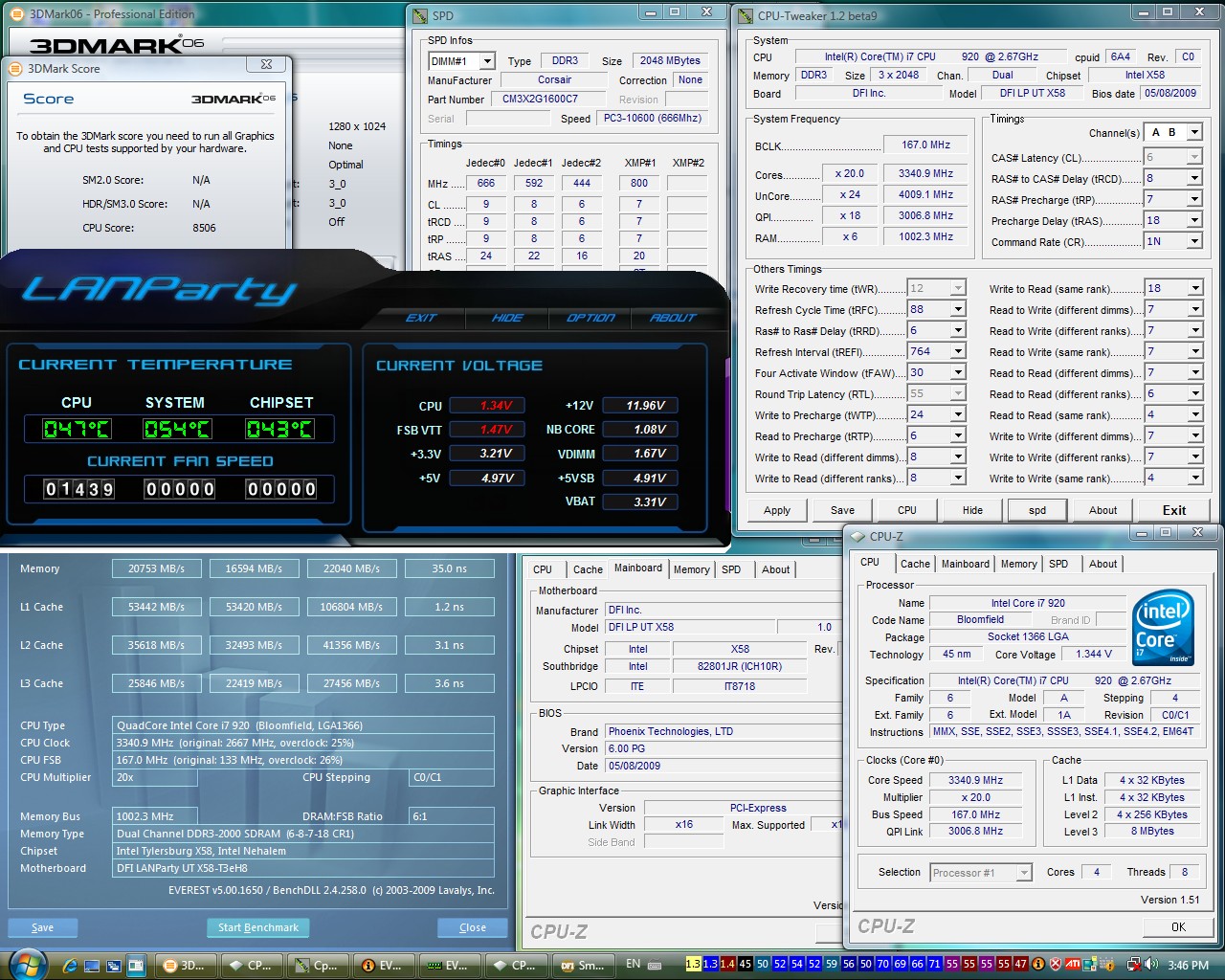
Task: Click the Intel Core i7 logo
Action: coord(1162,628)
